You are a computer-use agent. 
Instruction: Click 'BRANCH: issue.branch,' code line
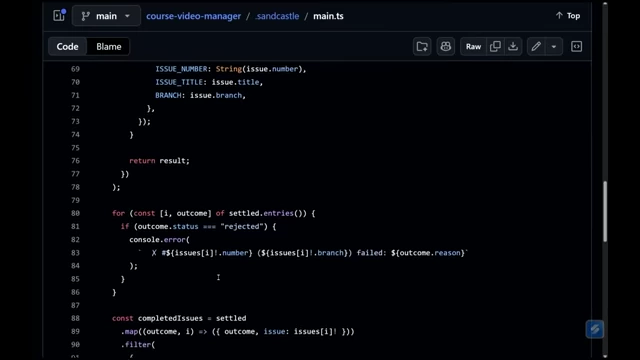200,95
